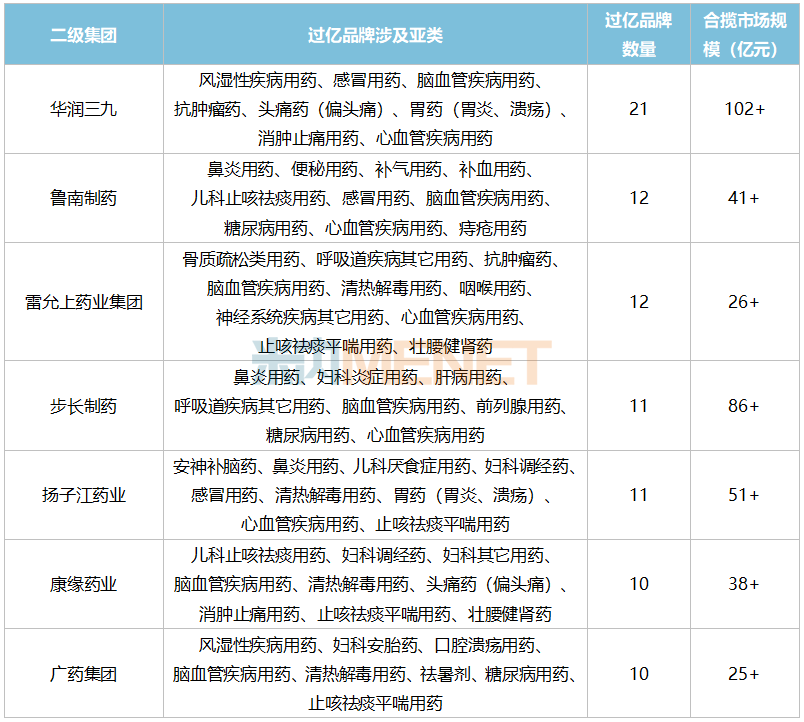Viewport: 804px width, 722px height.
Task: Select the 86+ market size value
Action: click(743, 406)
